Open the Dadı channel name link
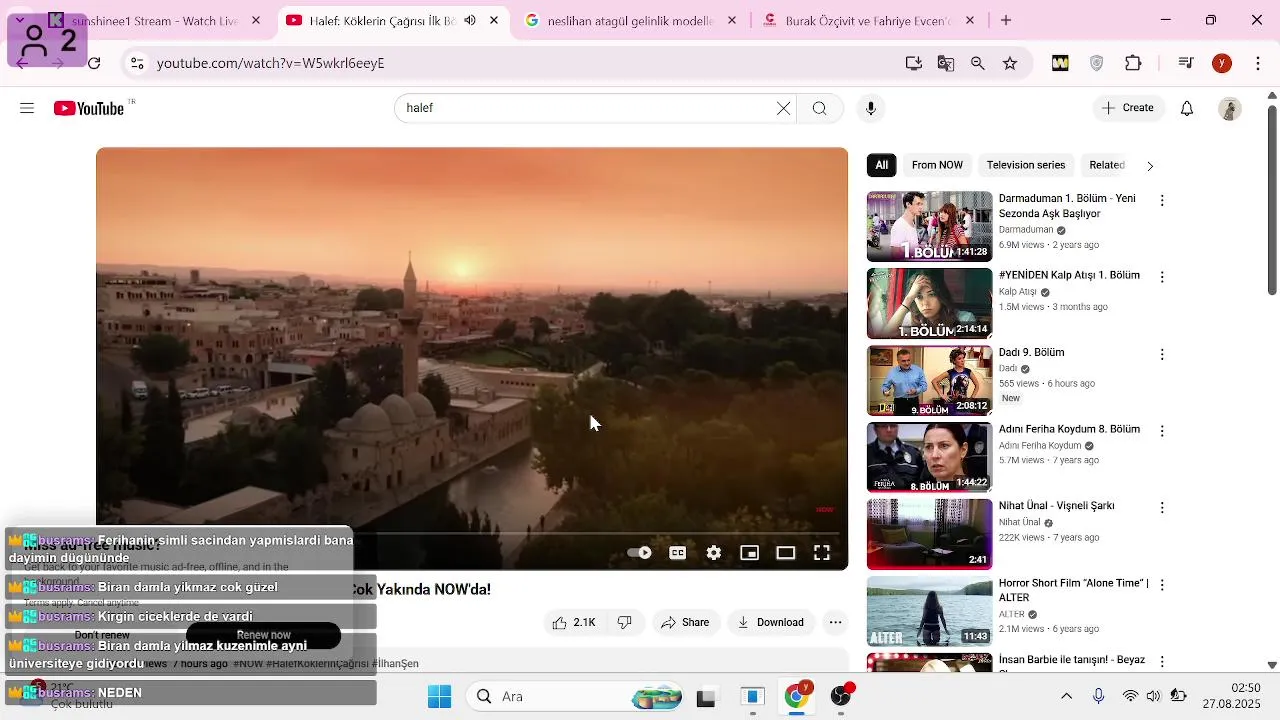Viewport: 1280px width, 720px height. click(x=1007, y=368)
